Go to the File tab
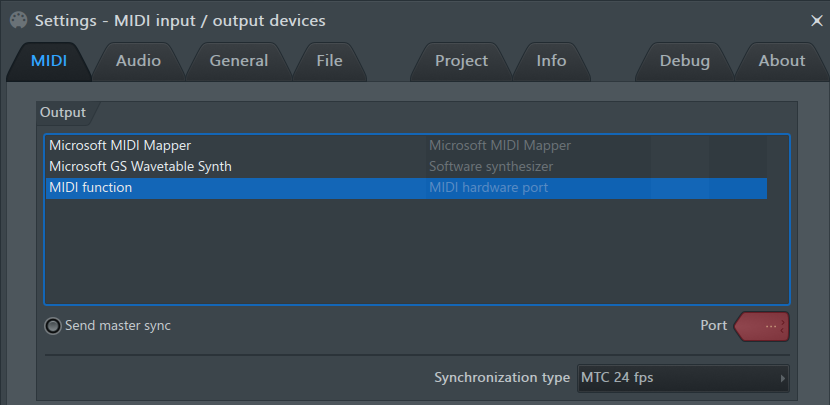The height and width of the screenshot is (405, 830). [x=329, y=61]
